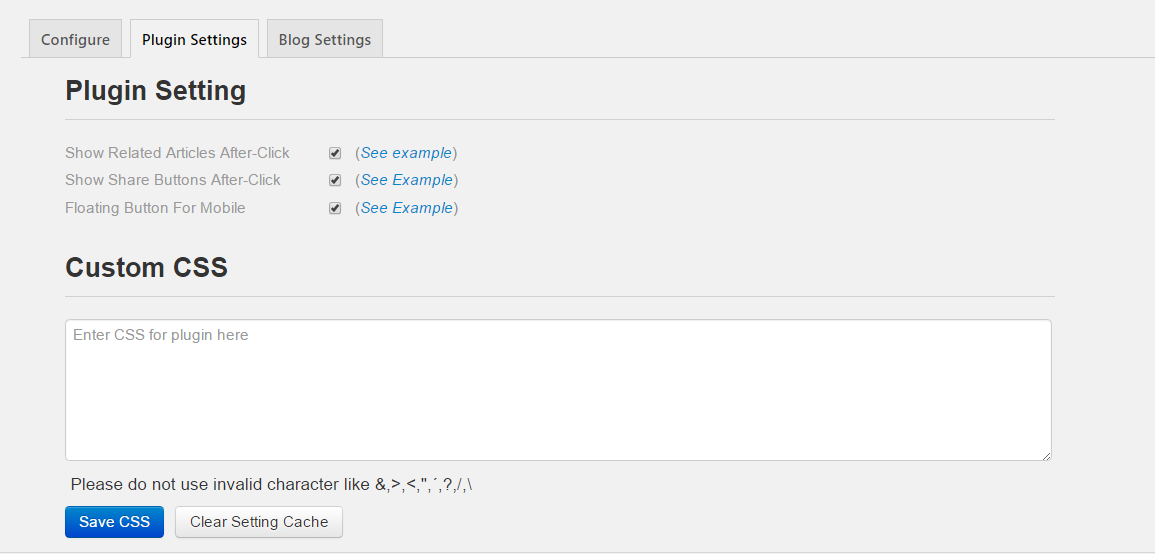This screenshot has width=1155, height=554.
Task: Disable Show Share Buttons After-Click checkbox
Action: point(335,181)
